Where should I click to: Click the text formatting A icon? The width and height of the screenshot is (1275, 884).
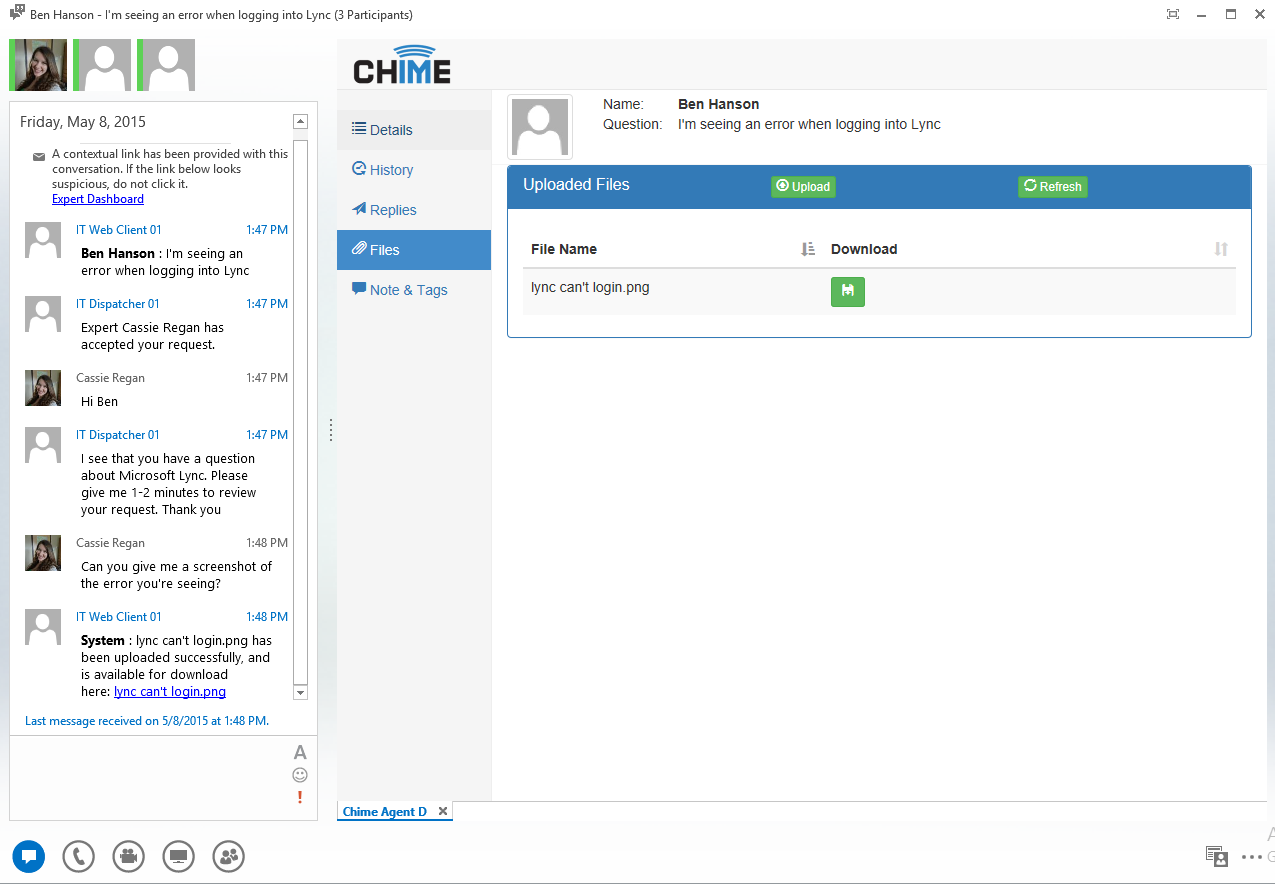pyautogui.click(x=300, y=752)
